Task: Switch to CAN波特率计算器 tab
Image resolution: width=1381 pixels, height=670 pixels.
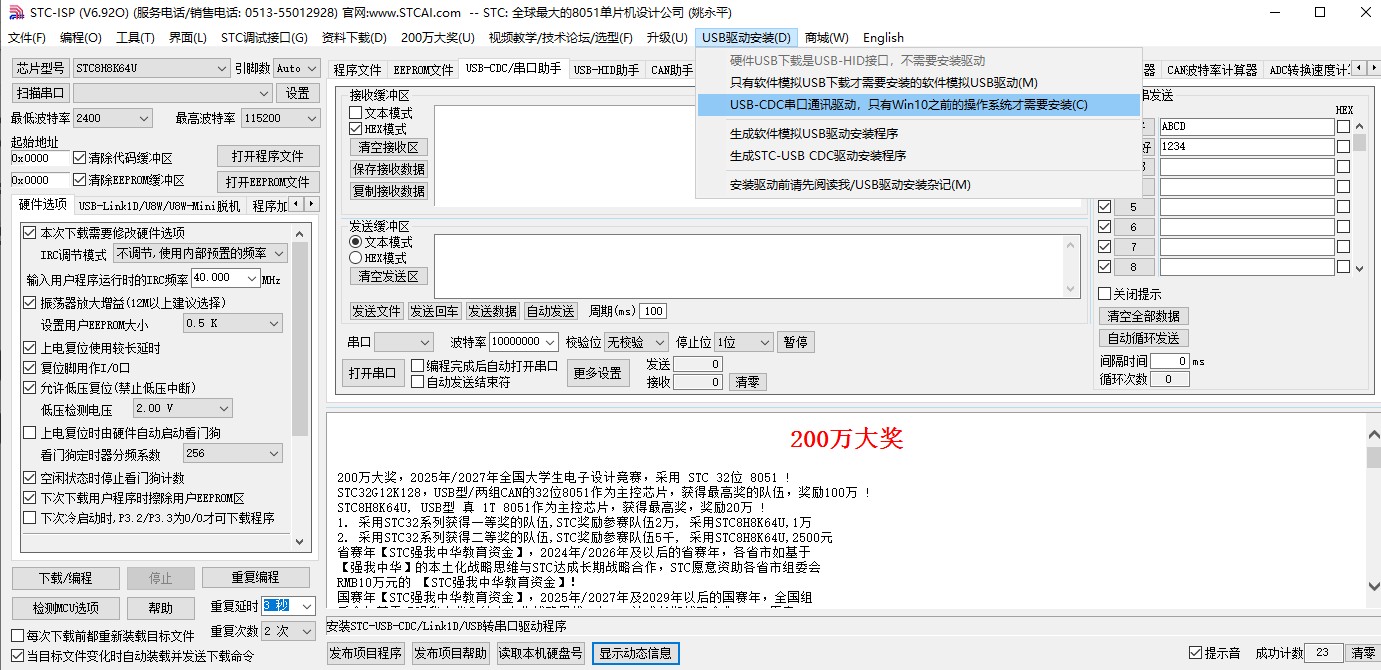Action: pos(1211,70)
